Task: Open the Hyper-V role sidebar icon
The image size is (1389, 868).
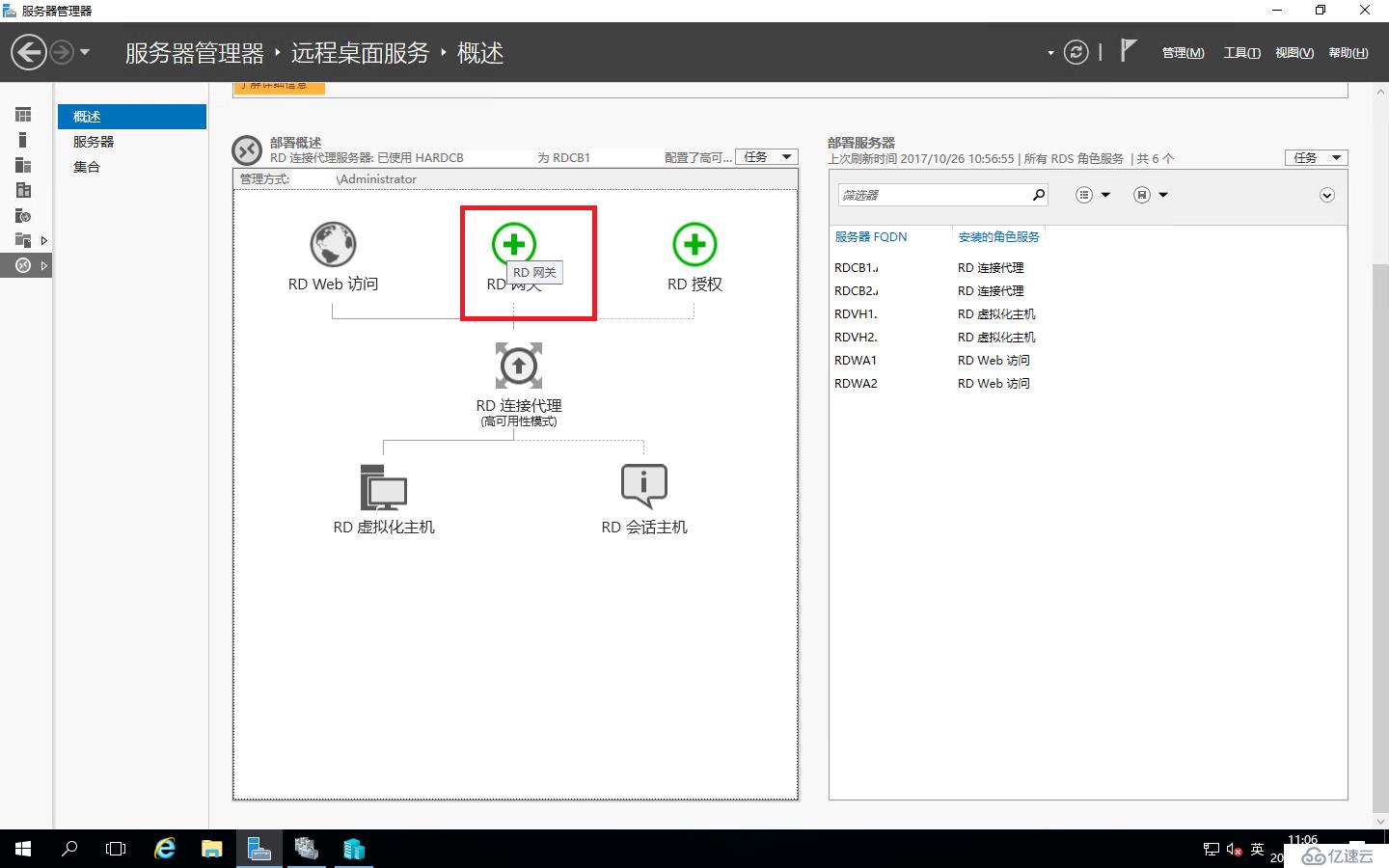Action: pyautogui.click(x=23, y=190)
